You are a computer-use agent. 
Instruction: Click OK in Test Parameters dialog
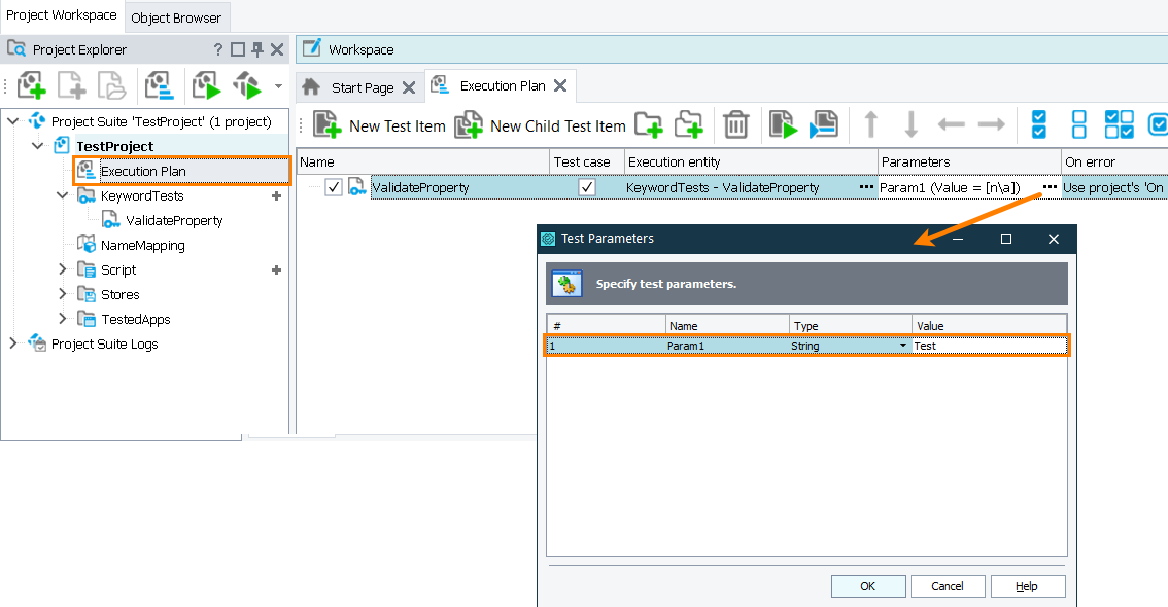tap(867, 586)
